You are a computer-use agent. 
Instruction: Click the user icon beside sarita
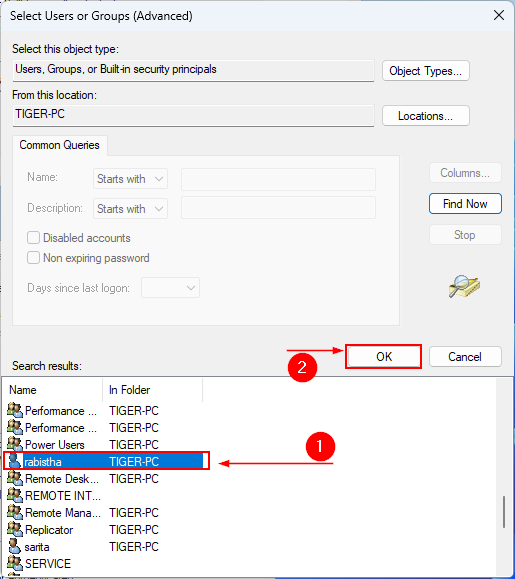pyautogui.click(x=14, y=546)
